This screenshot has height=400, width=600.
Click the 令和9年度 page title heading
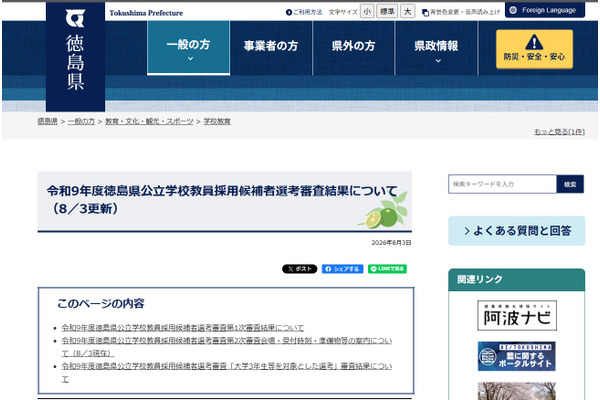(x=222, y=199)
